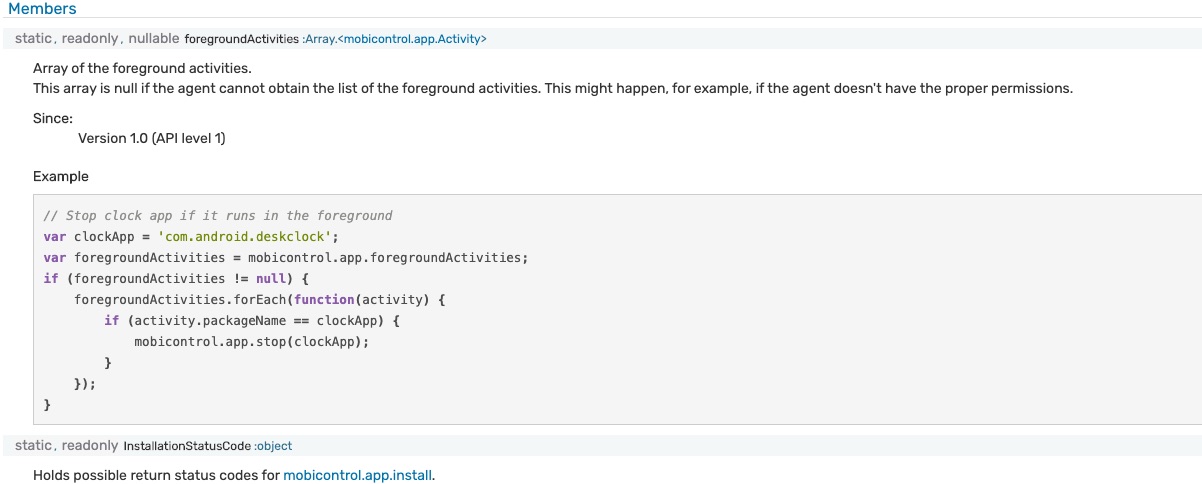Open the Array.<mobicontrol.app.Activity> type link
Image resolution: width=1202 pixels, height=484 pixels.
[396, 39]
